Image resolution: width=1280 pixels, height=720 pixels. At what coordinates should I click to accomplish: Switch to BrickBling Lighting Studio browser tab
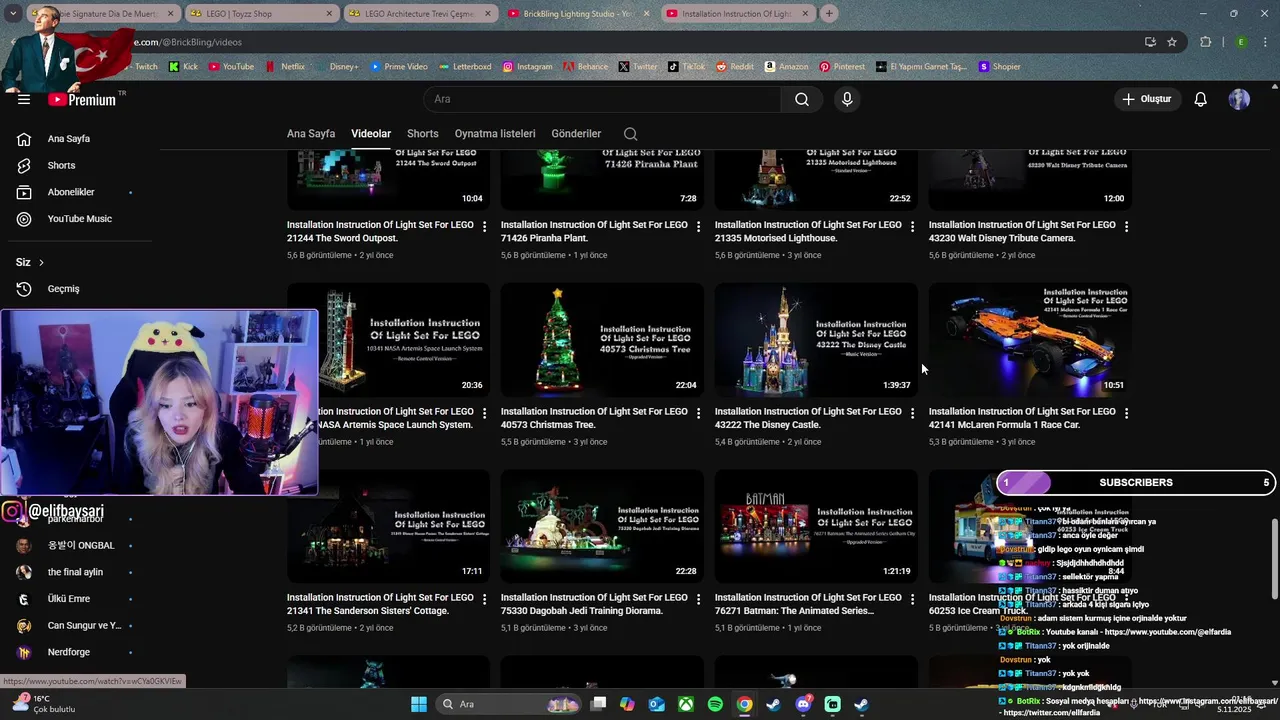pos(577,14)
